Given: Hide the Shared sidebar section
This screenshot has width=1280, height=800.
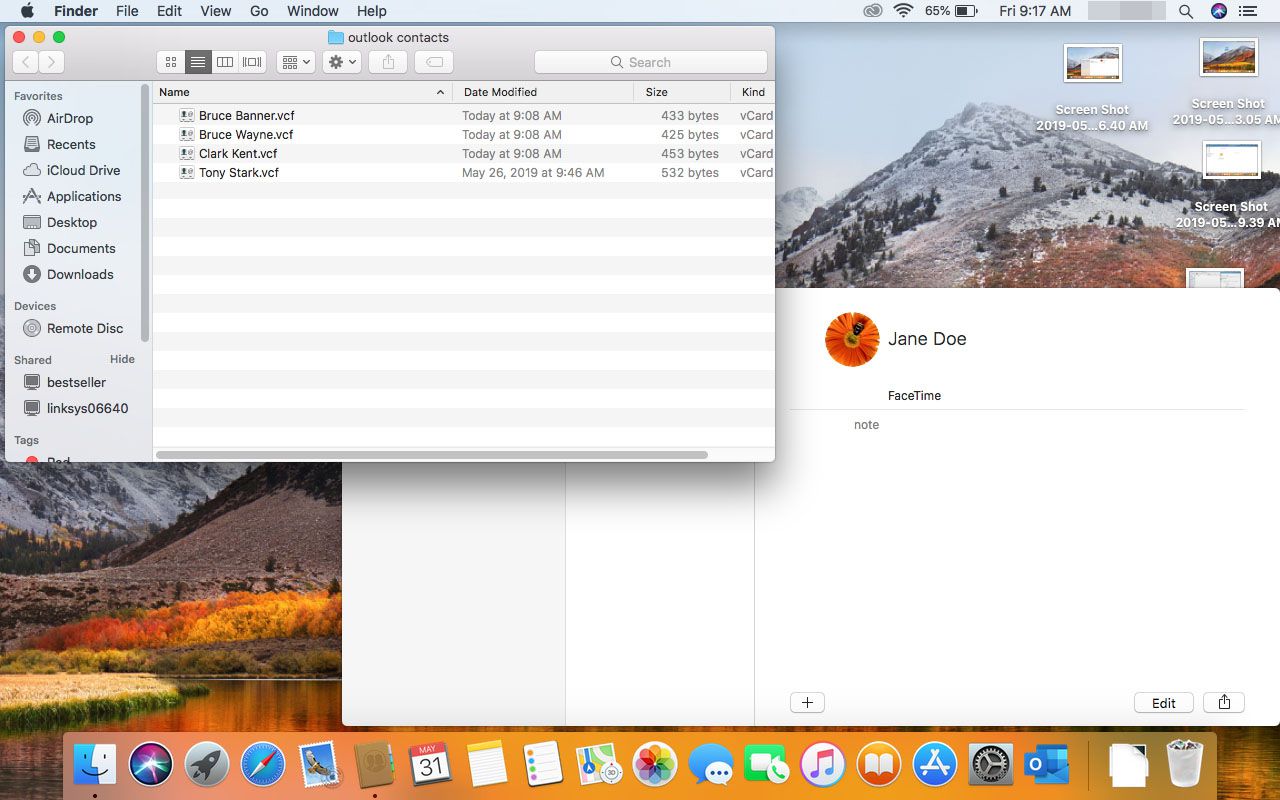Looking at the screenshot, I should pos(122,359).
